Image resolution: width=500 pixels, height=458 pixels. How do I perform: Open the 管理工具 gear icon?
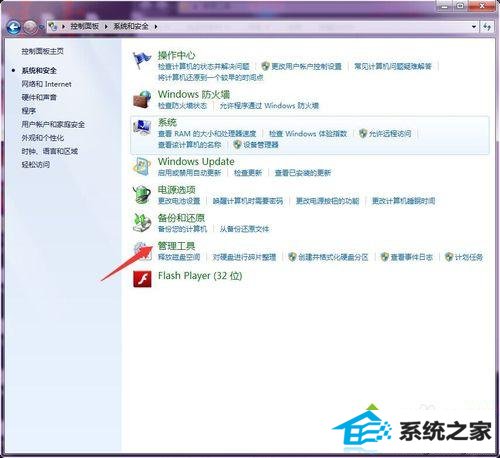(142, 250)
